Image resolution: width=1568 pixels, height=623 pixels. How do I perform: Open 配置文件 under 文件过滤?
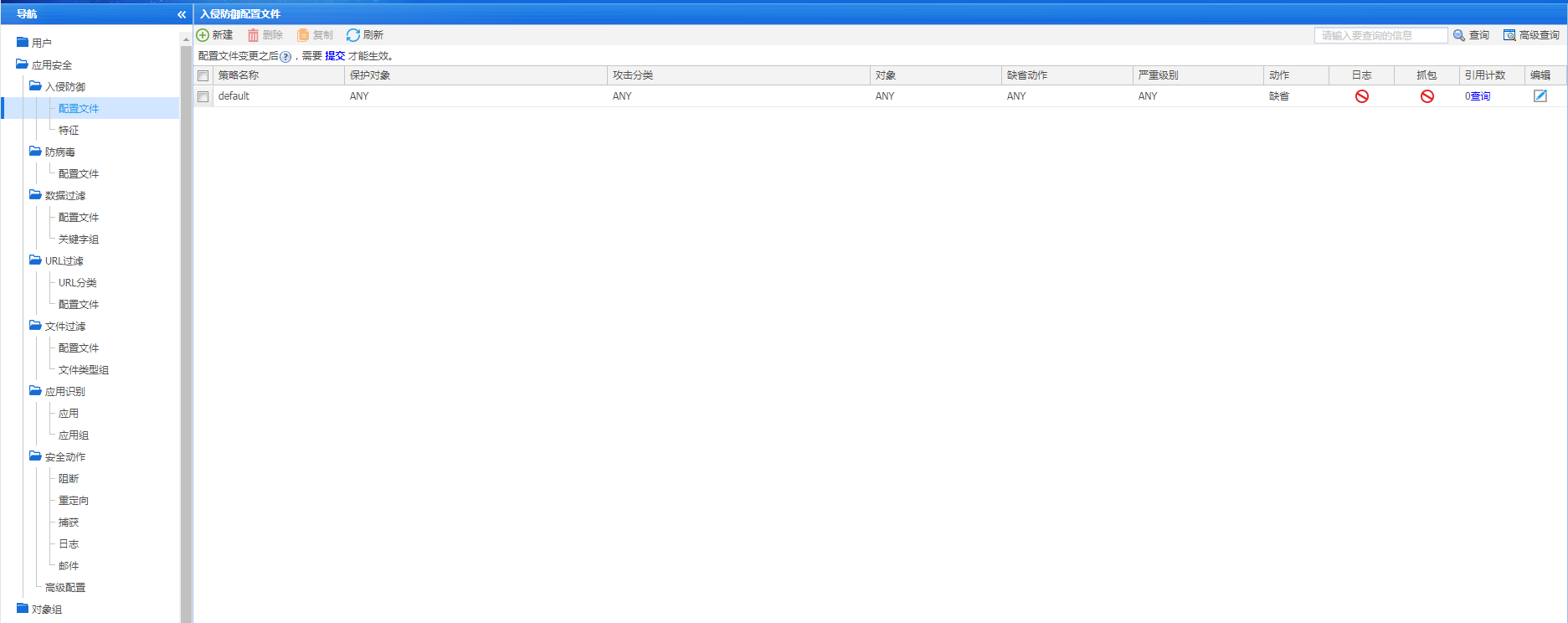coord(79,348)
